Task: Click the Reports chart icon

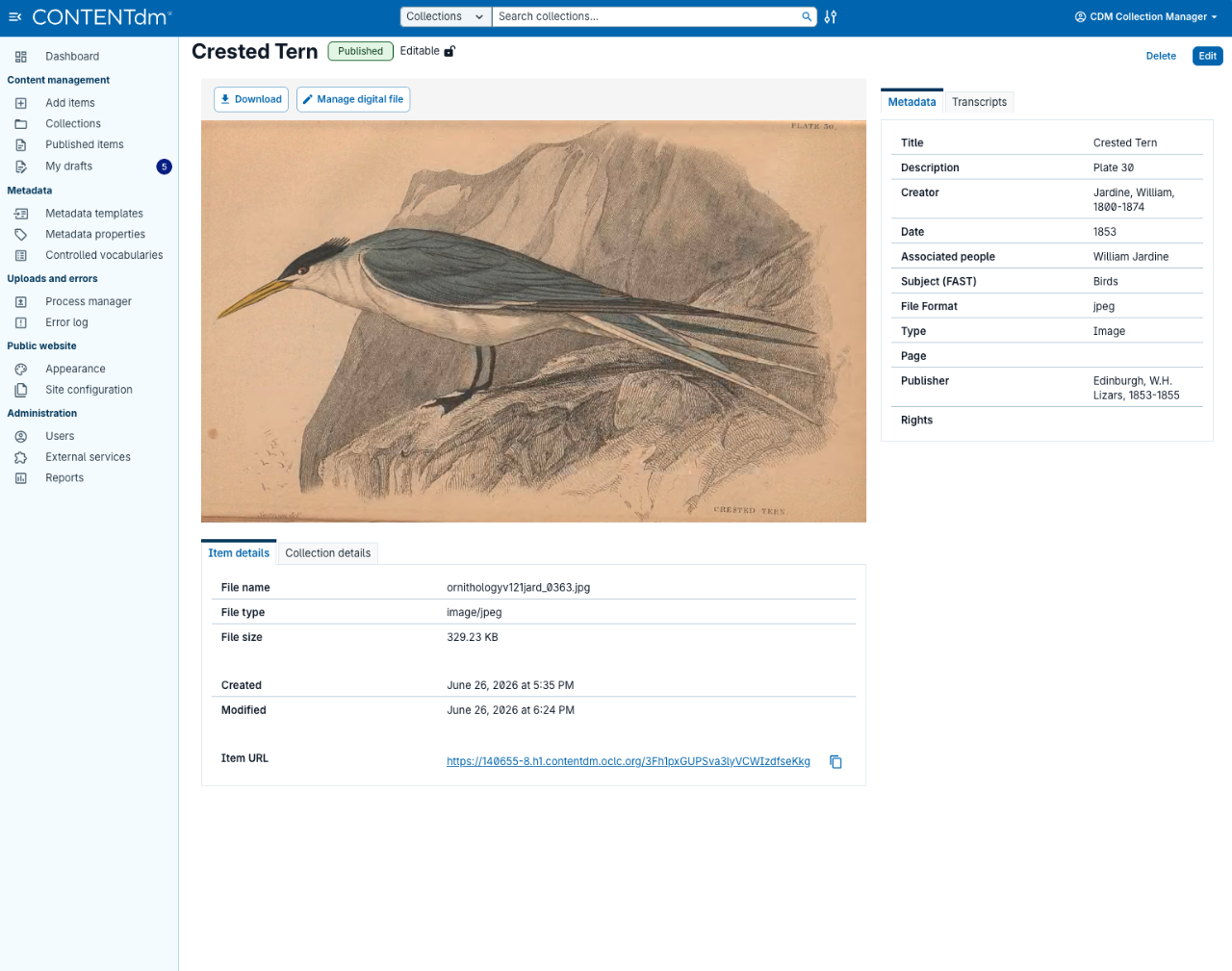Action: 21,478
